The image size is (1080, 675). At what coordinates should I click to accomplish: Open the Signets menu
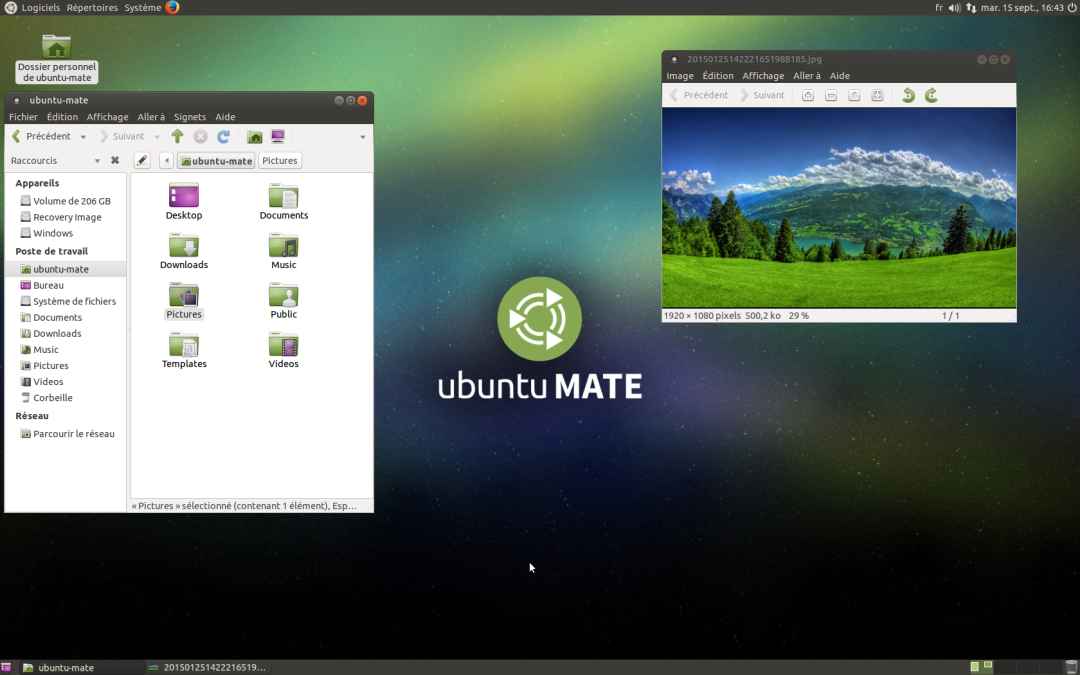point(190,117)
